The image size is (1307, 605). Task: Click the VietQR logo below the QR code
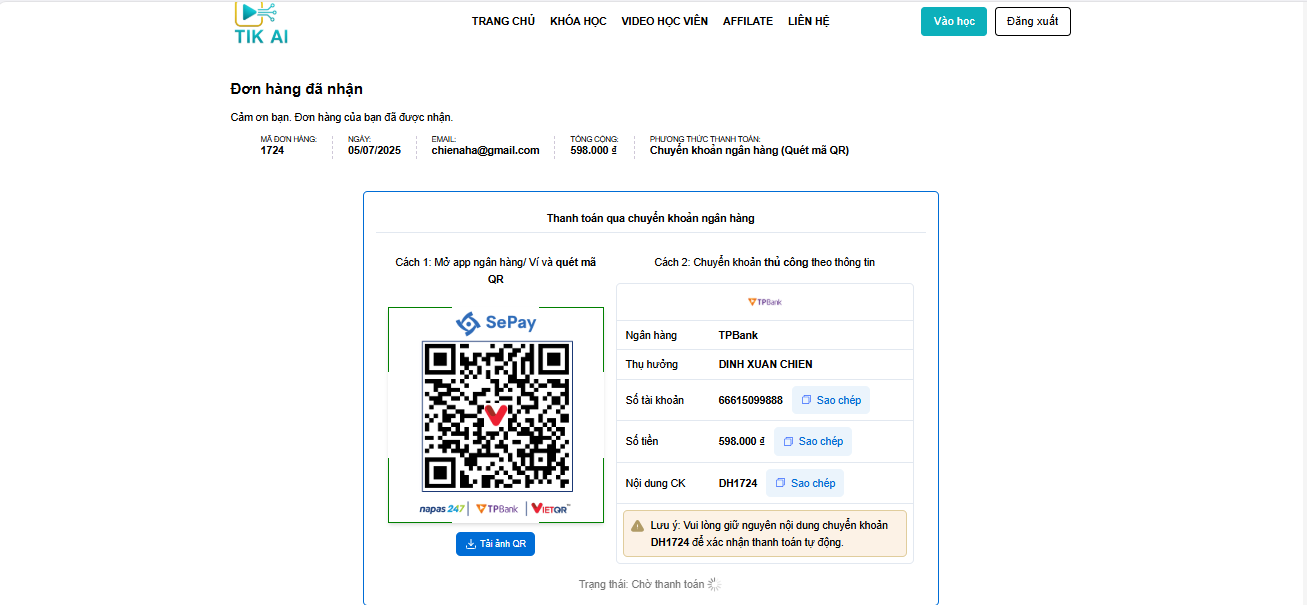(550, 509)
